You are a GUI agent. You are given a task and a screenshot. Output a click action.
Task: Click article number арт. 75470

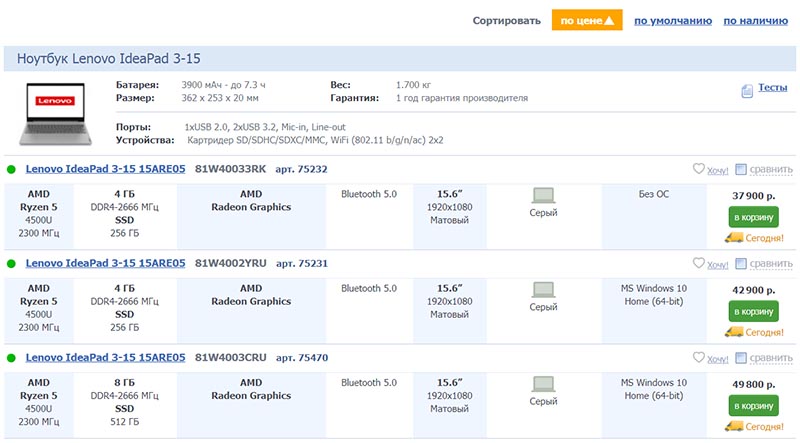(x=302, y=358)
